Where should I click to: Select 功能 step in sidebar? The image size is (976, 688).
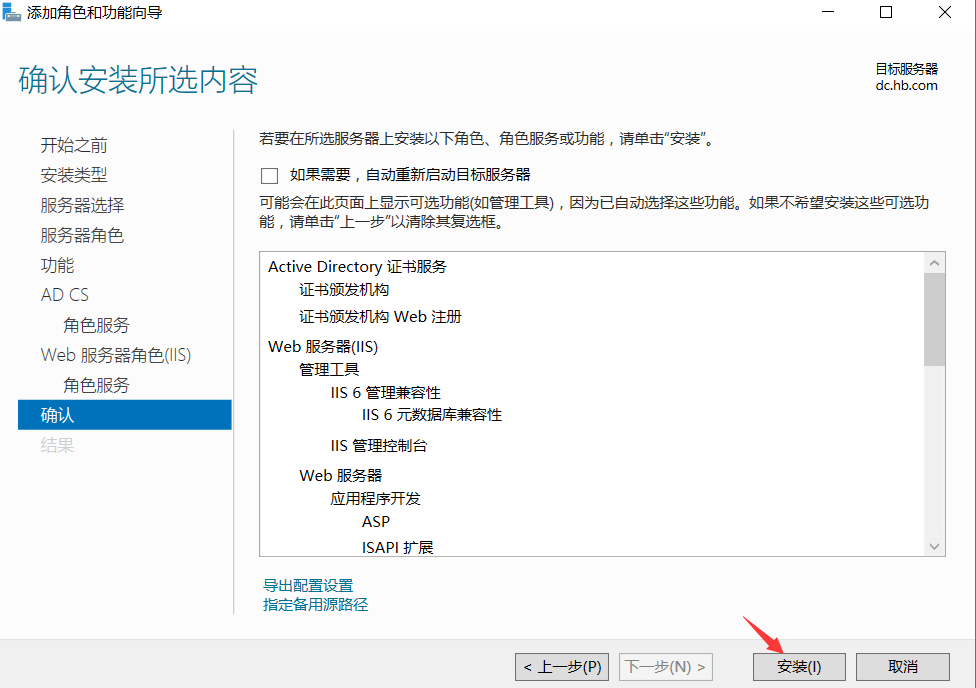coord(57,265)
